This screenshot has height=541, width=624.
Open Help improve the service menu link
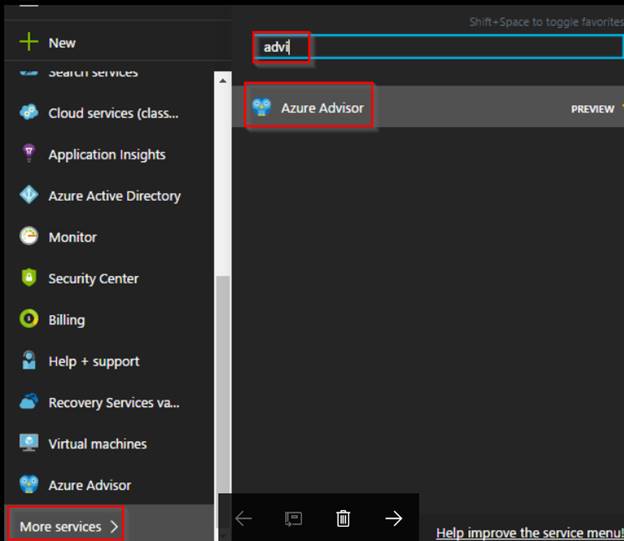click(529, 533)
